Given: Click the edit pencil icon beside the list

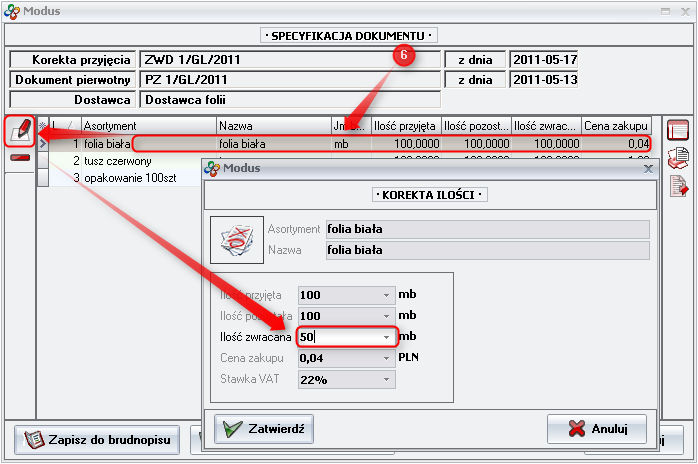Looking at the screenshot, I should [20, 131].
